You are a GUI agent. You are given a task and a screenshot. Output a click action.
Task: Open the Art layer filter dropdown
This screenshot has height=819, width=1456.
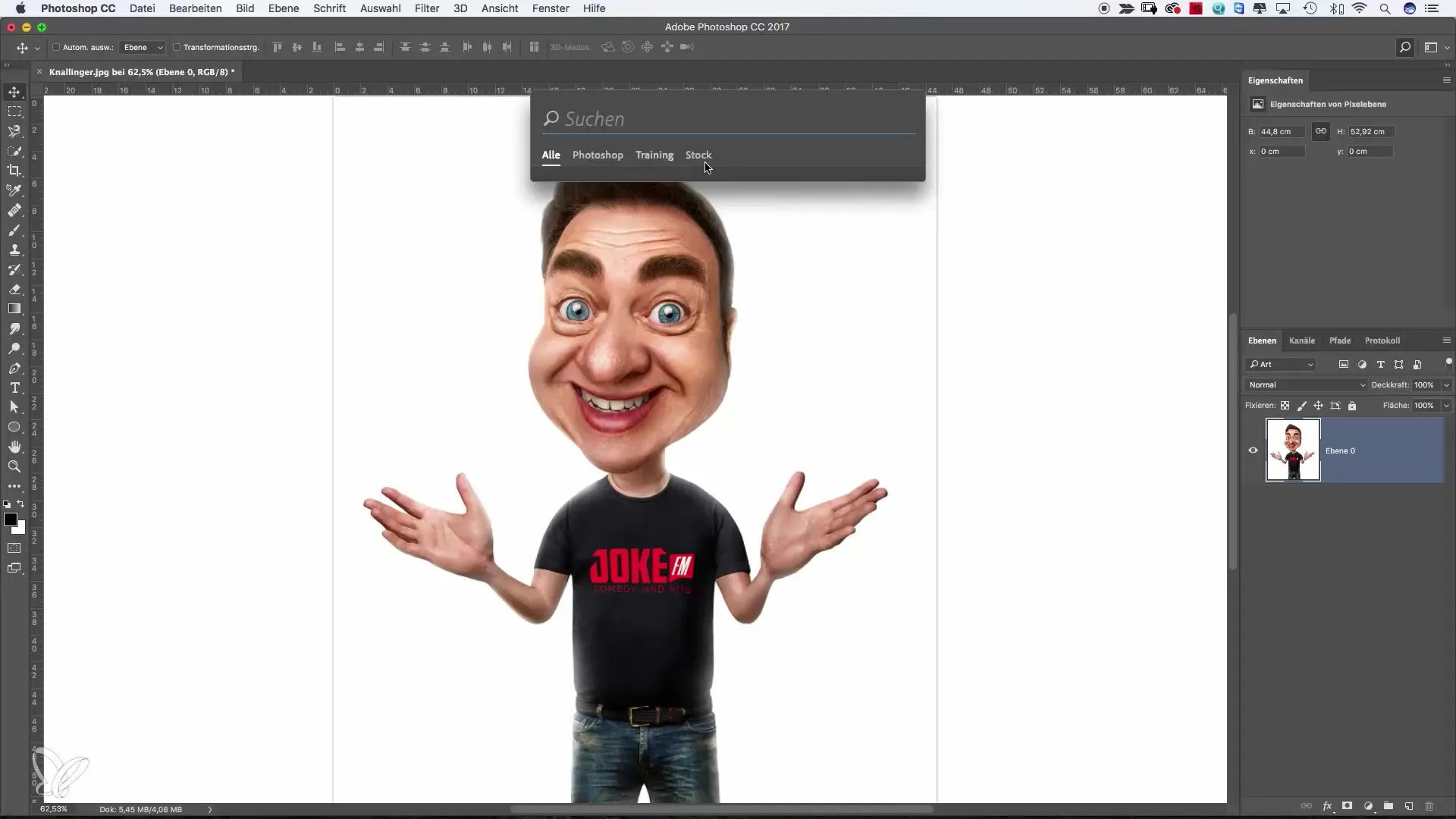pos(1282,365)
